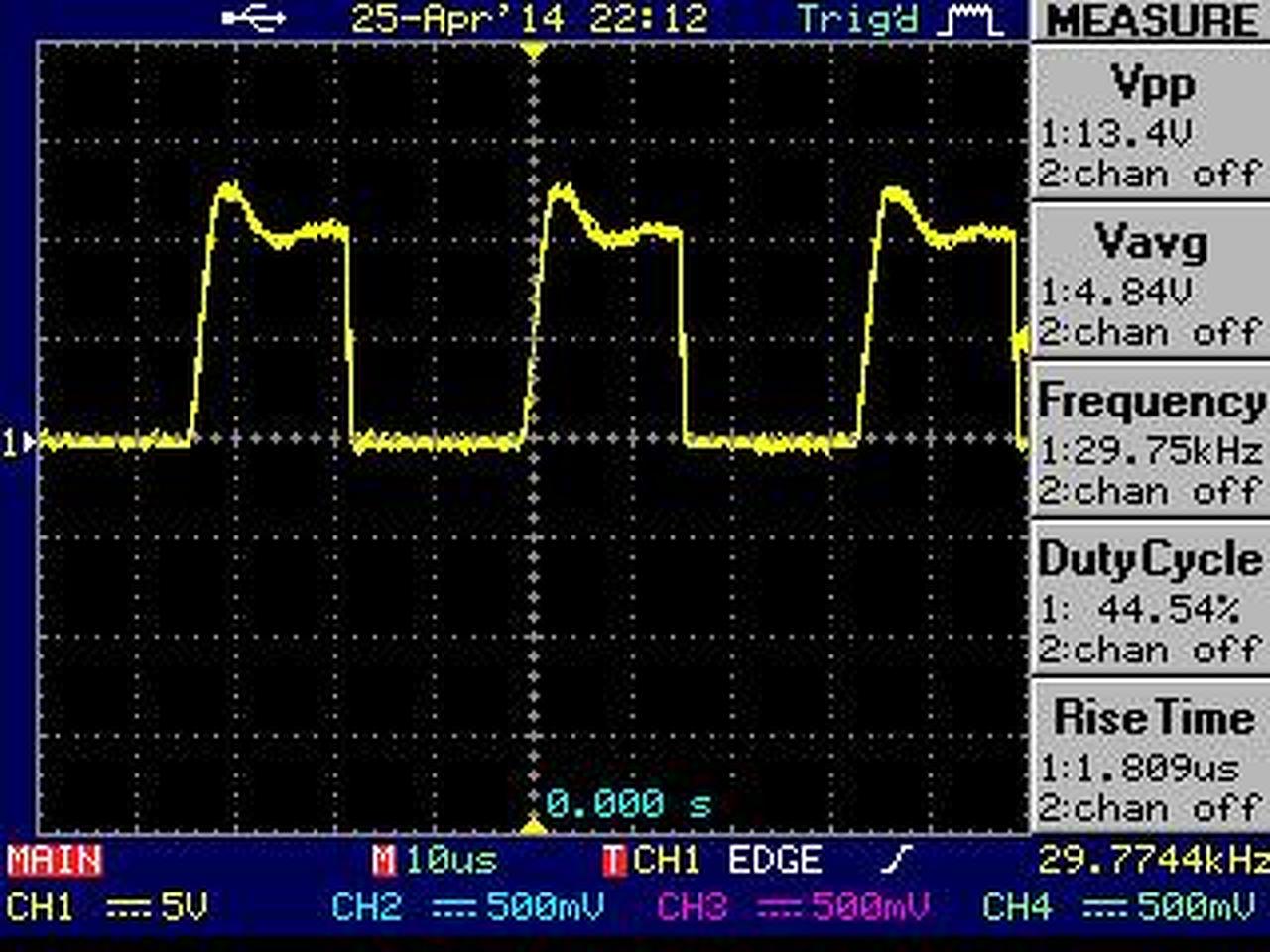This screenshot has height=952, width=1270.
Task: Toggle CH2 500mV channel indicator
Action: (467, 906)
